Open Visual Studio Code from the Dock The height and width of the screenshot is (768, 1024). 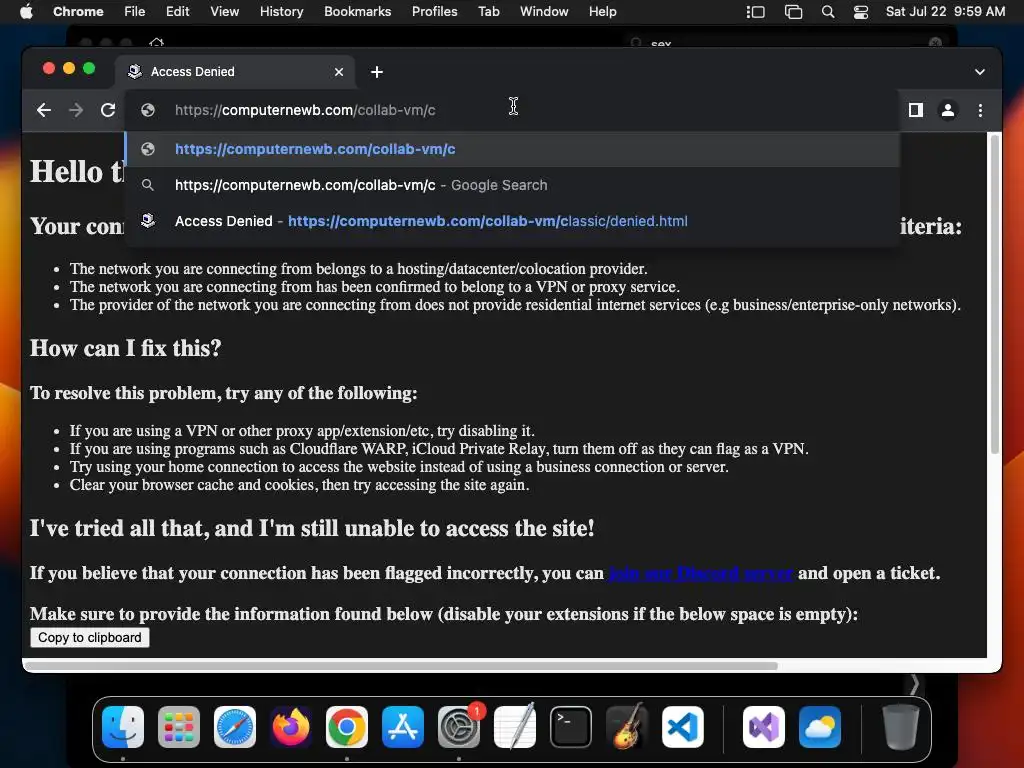pyautogui.click(x=682, y=727)
